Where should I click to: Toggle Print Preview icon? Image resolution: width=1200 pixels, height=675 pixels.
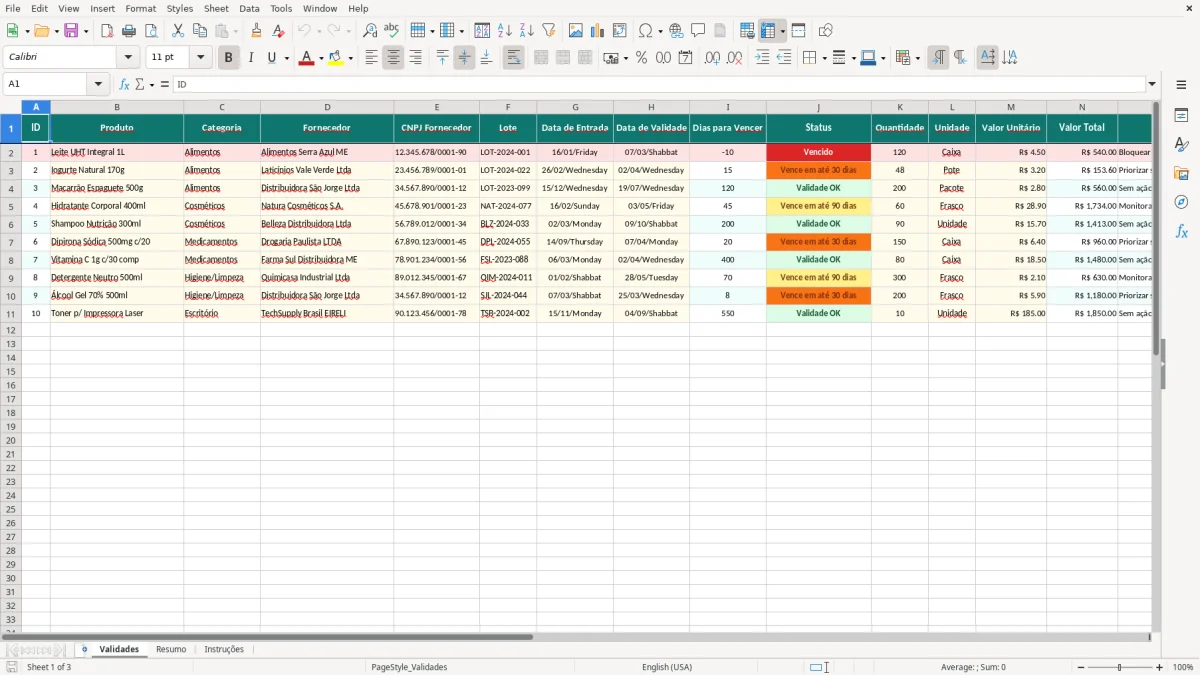point(150,31)
